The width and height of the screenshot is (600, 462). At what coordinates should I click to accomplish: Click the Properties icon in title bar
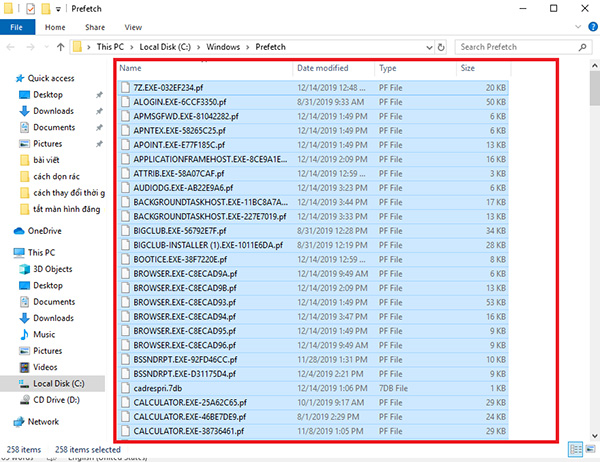pyautogui.click(x=31, y=8)
